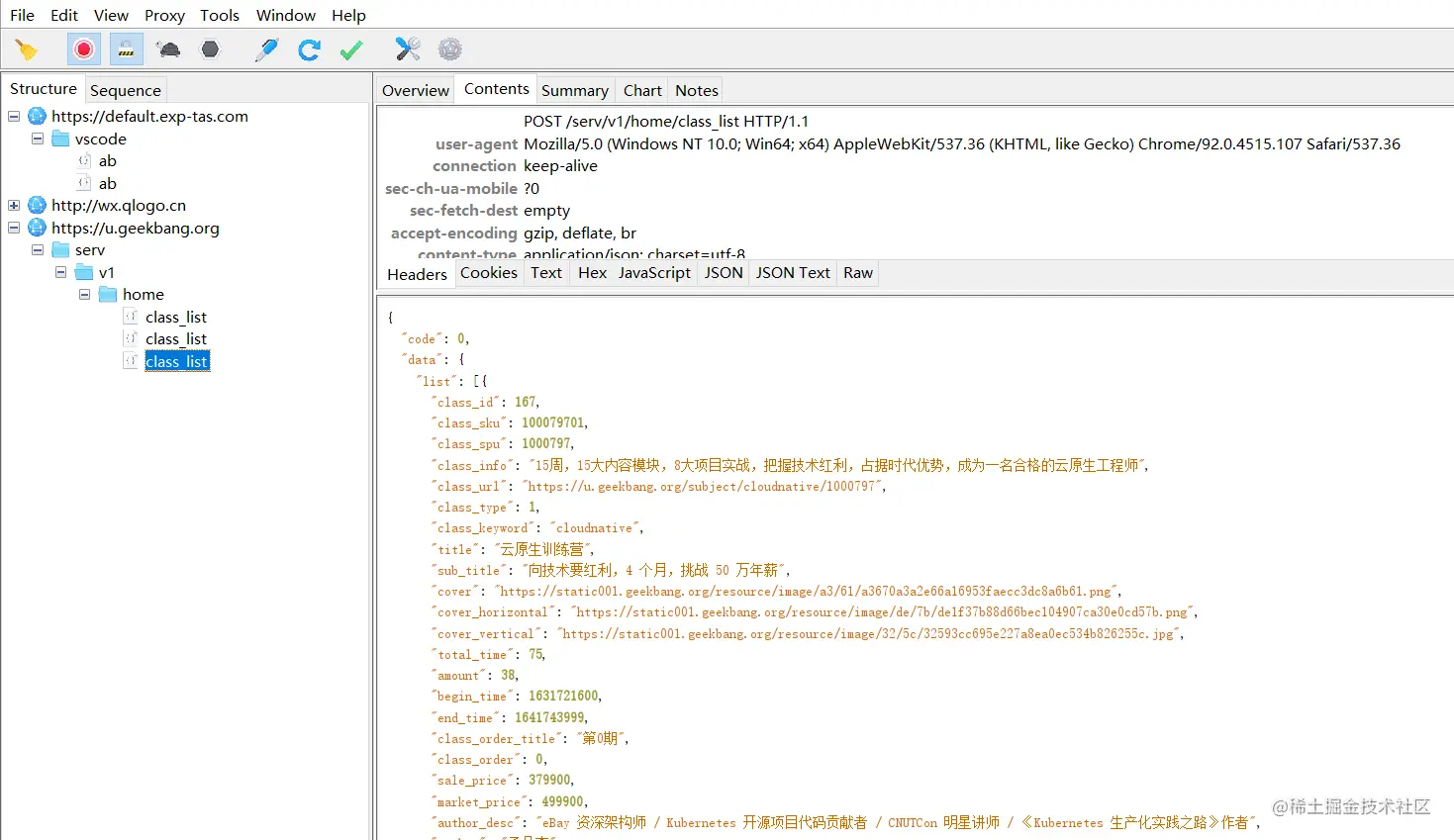View the Cookies tab
The image size is (1454, 840).
pos(489,273)
